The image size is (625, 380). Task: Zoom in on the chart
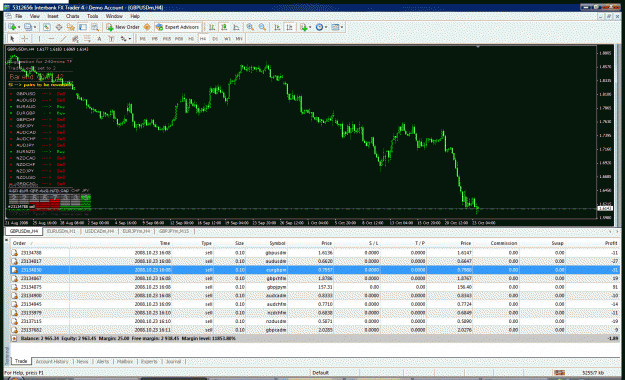click(x=250, y=27)
